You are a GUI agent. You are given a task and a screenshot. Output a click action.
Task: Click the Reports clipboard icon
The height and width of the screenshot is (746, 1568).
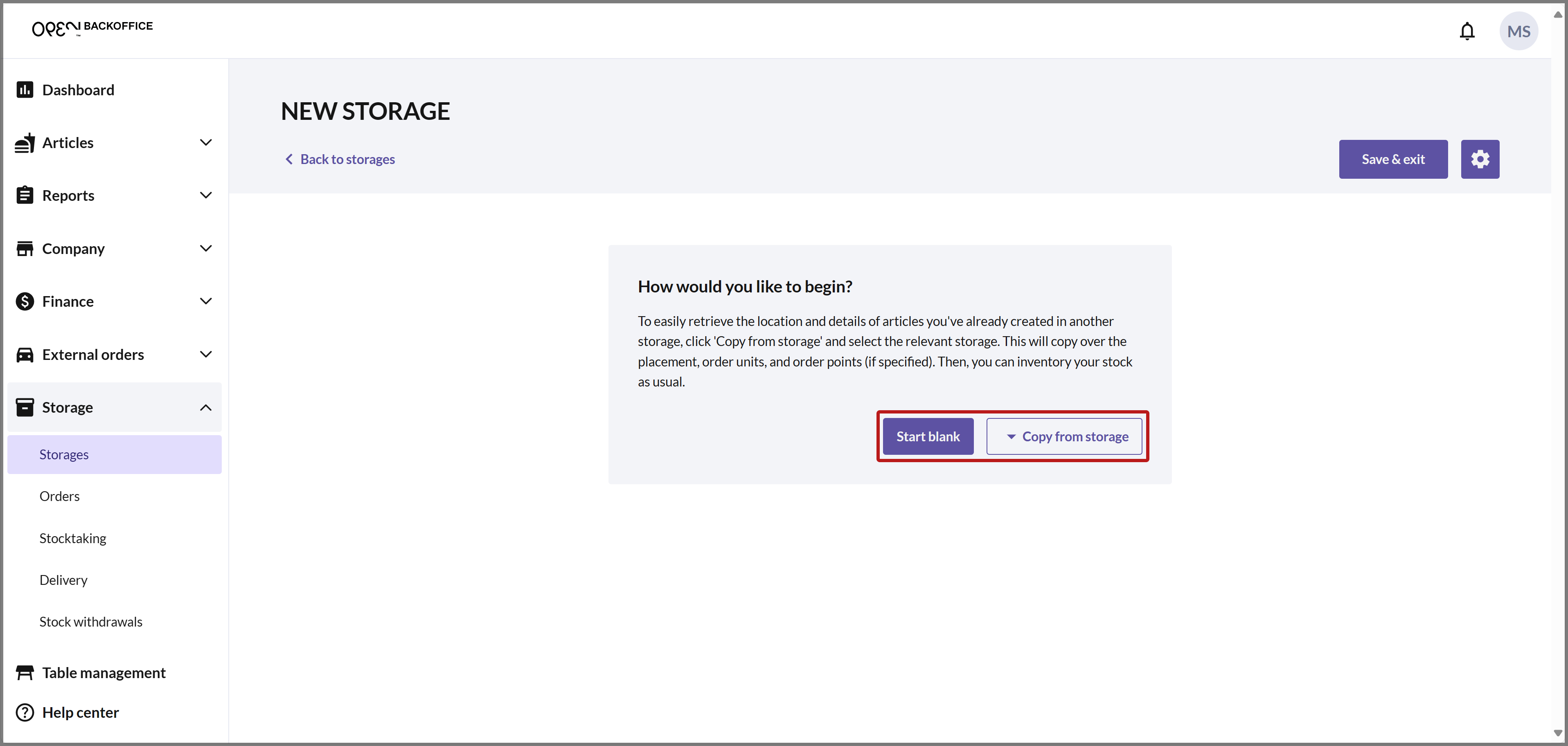[x=25, y=195]
